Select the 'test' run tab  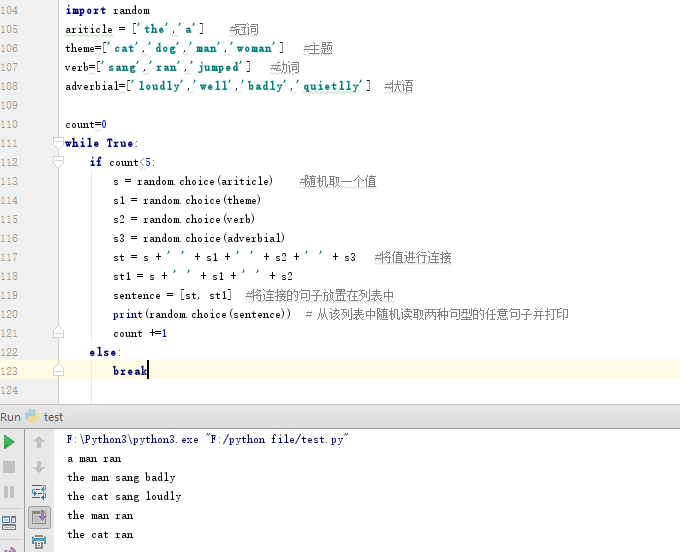[x=53, y=417]
